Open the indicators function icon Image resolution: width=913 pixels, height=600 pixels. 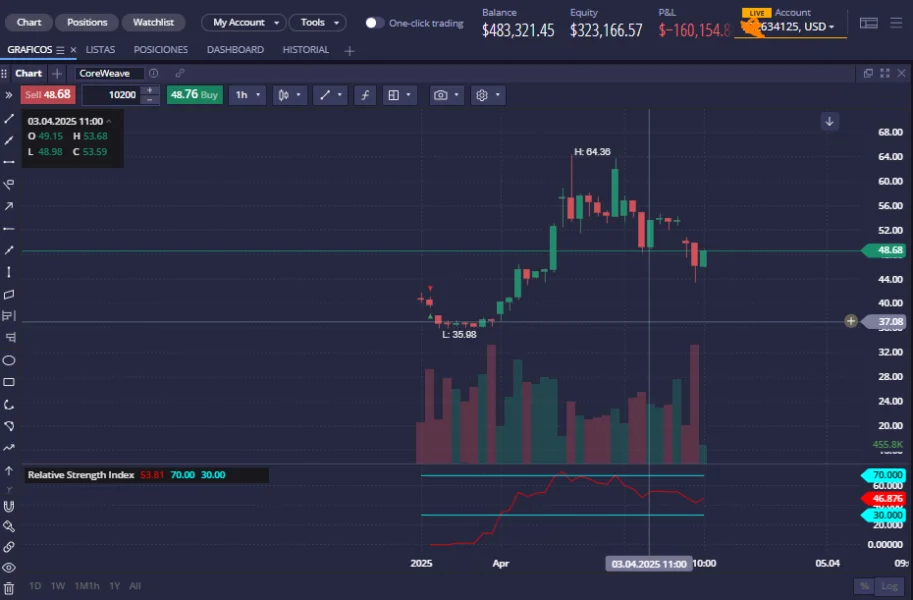click(365, 95)
